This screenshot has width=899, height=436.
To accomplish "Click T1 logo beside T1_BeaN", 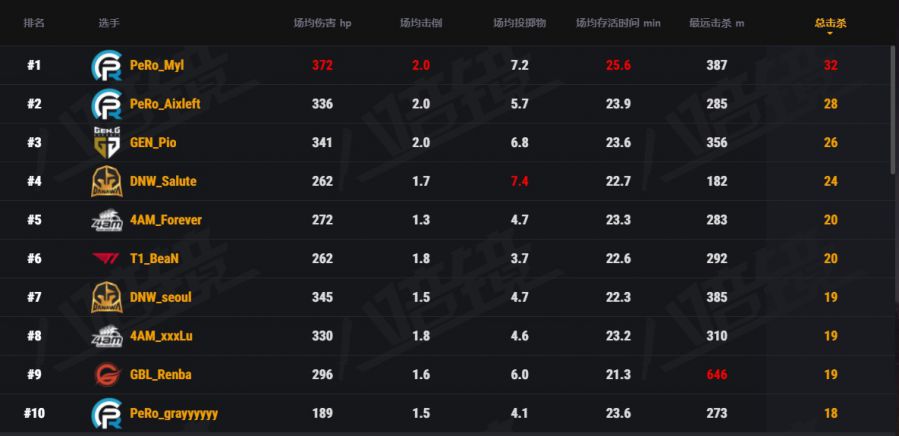I will pos(106,259).
